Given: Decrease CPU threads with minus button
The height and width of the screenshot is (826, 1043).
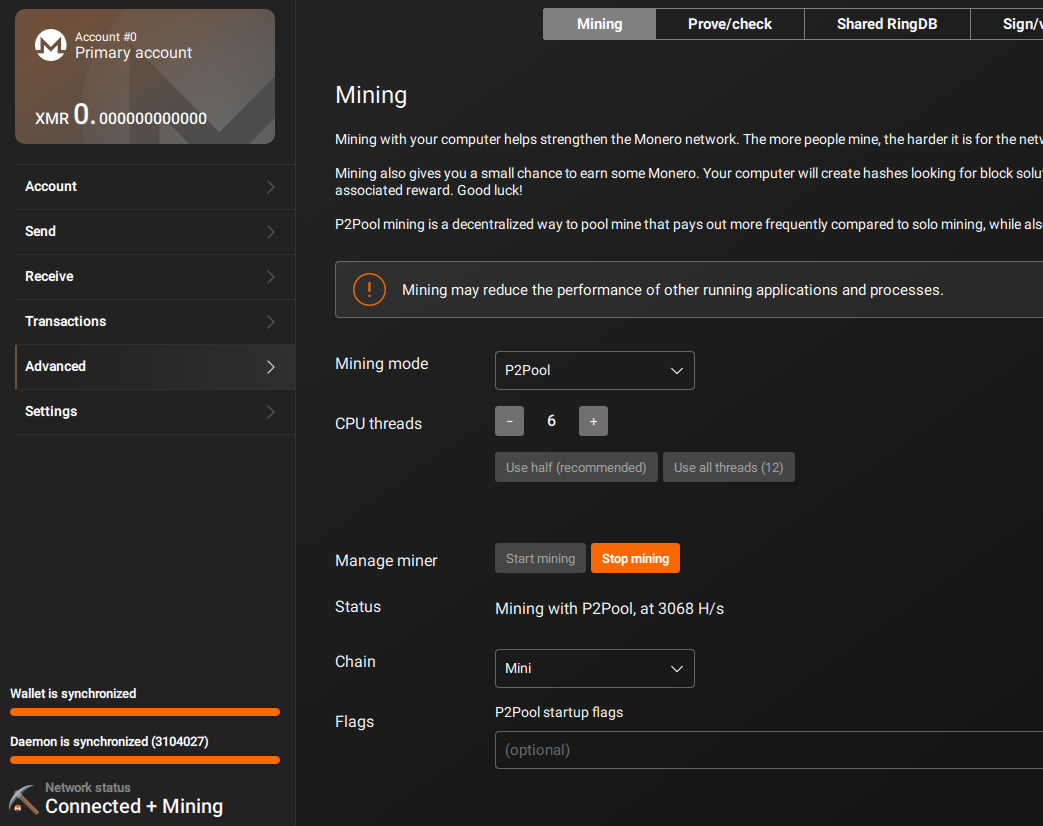Looking at the screenshot, I should coord(510,421).
